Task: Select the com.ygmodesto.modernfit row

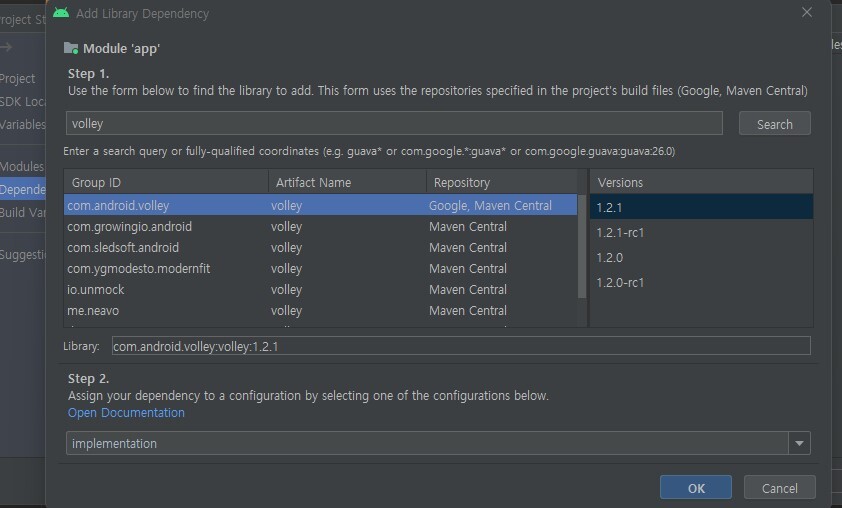Action: (320, 268)
